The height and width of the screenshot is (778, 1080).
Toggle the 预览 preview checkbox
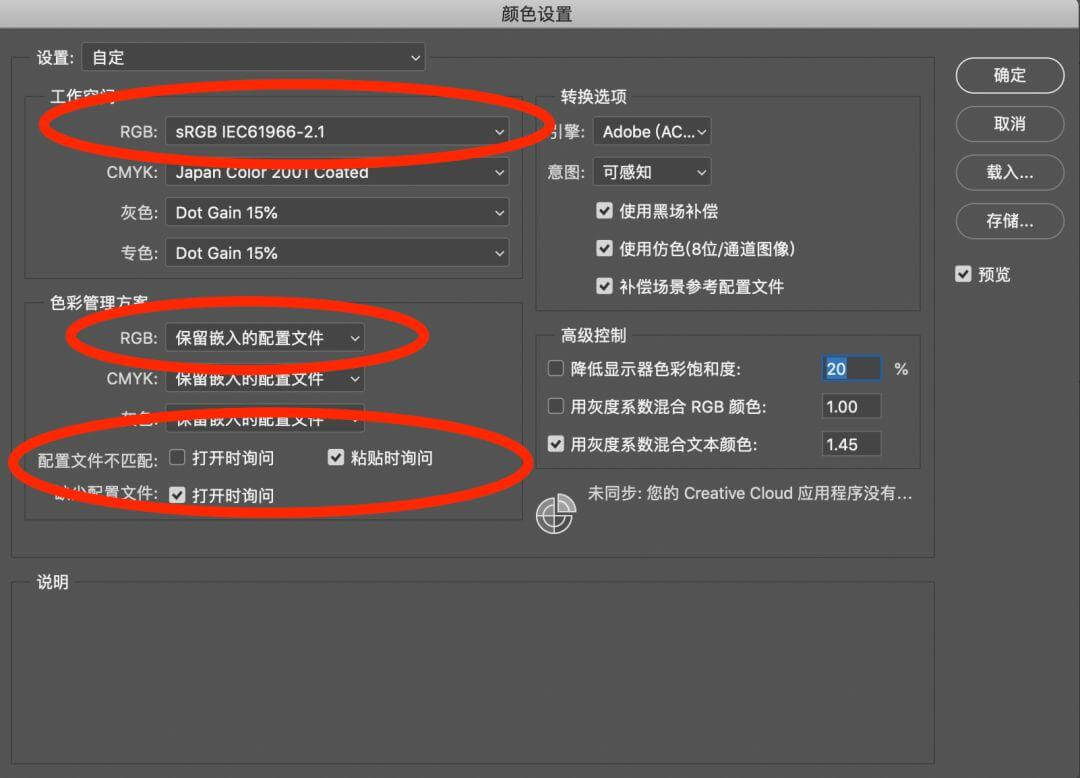coord(963,274)
